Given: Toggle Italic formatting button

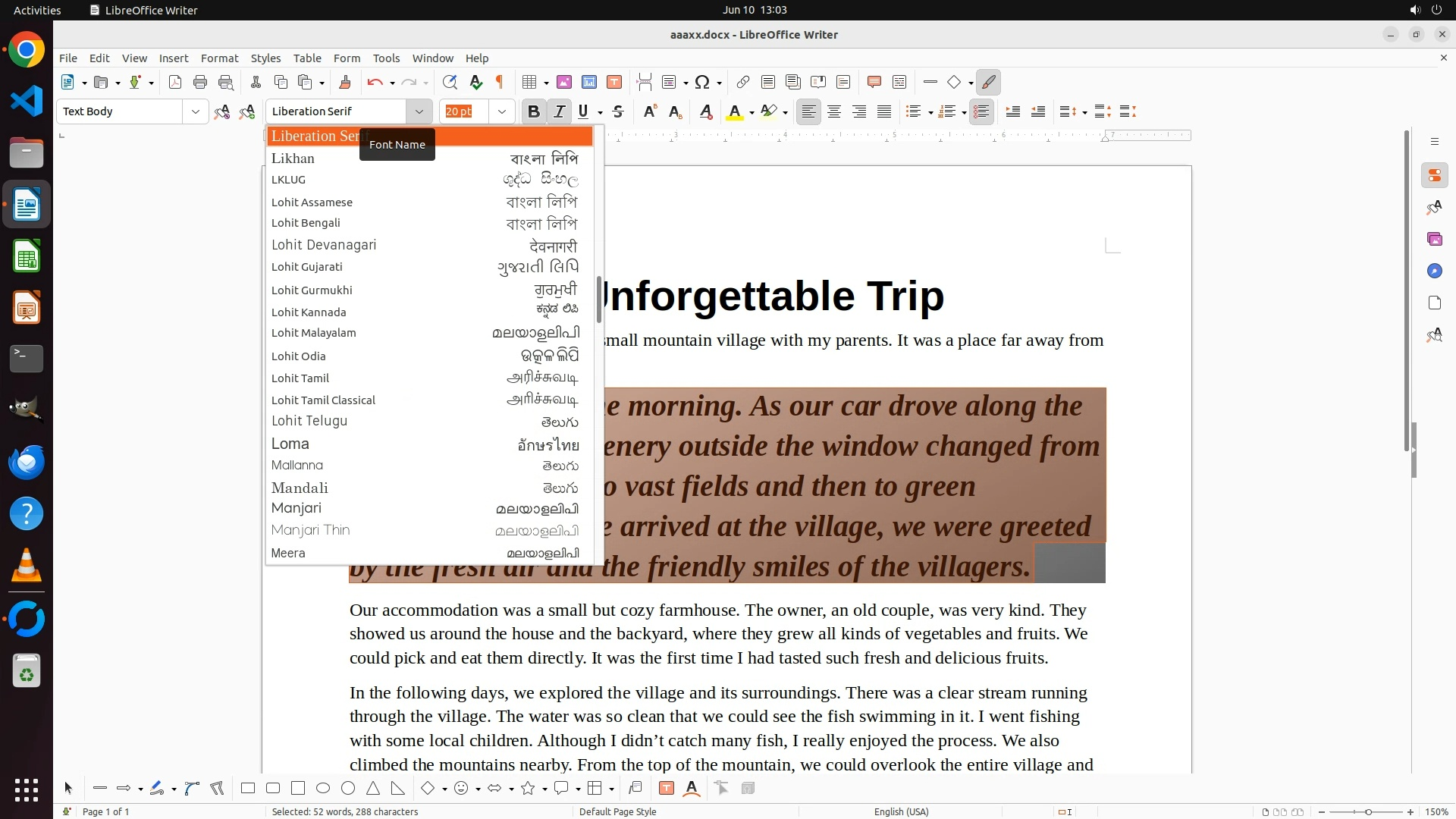Looking at the screenshot, I should (559, 111).
